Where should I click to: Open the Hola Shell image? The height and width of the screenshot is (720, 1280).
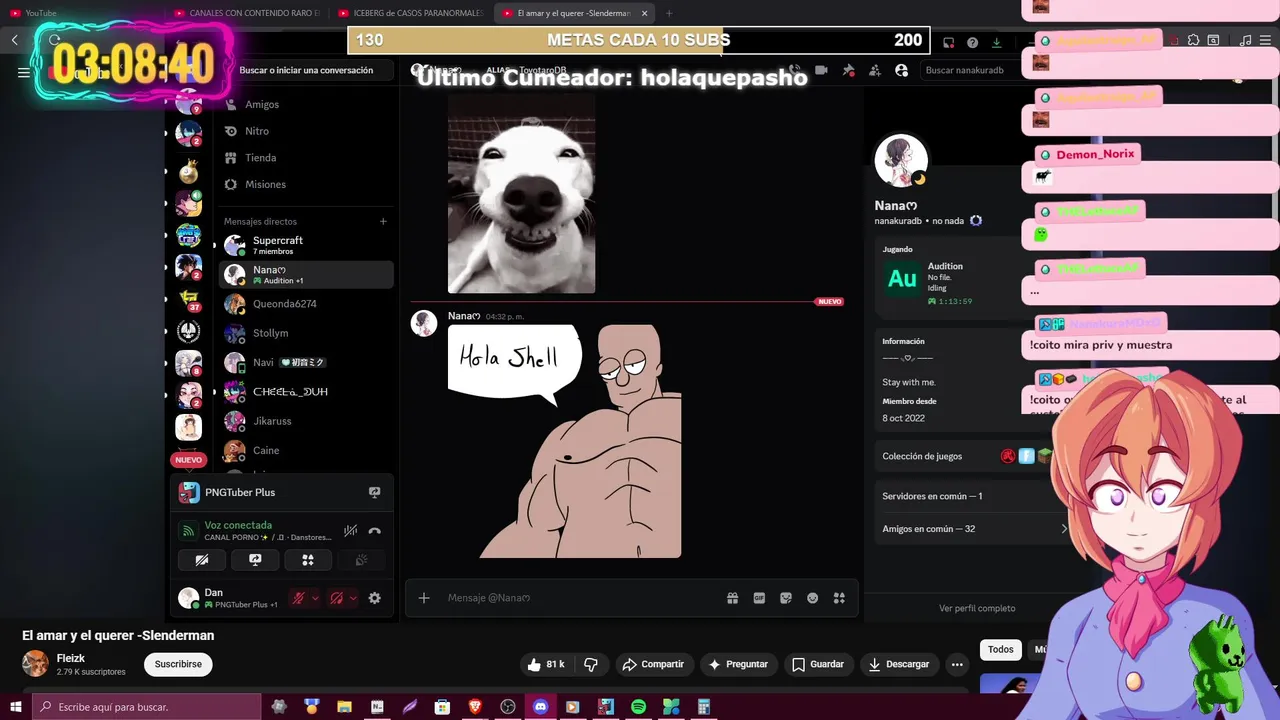[x=565, y=441]
